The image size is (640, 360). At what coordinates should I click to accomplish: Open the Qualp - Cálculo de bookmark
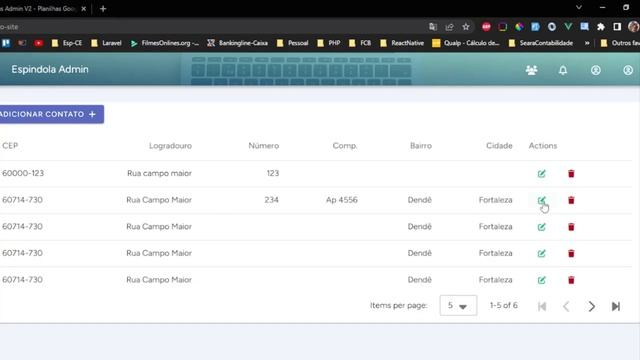coord(466,43)
